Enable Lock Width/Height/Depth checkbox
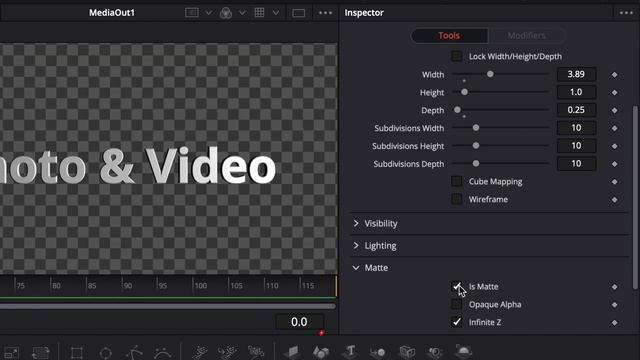The height and width of the screenshot is (360, 640). pyautogui.click(x=457, y=56)
